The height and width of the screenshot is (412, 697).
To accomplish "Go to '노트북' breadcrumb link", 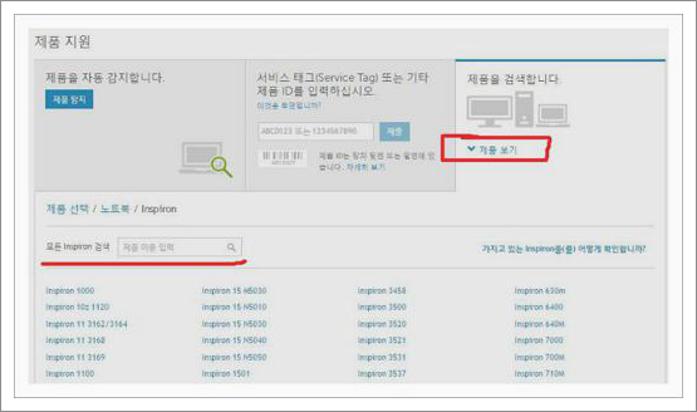I will pyautogui.click(x=115, y=209).
